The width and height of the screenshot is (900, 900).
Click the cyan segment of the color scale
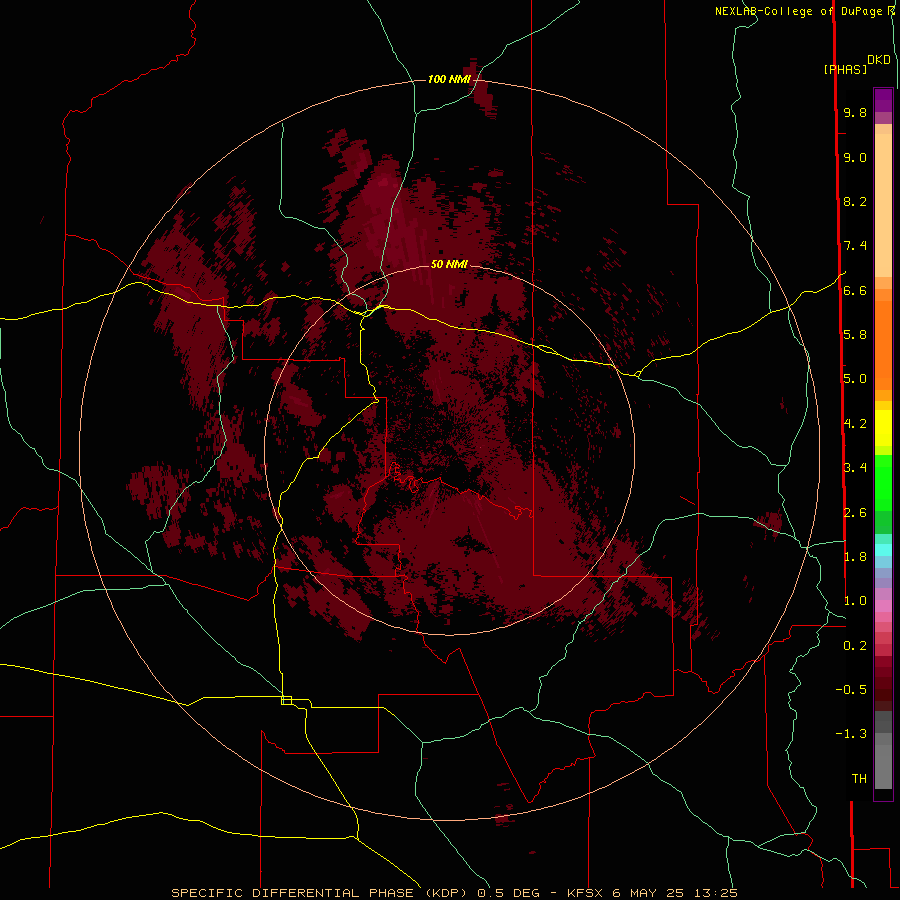point(883,550)
